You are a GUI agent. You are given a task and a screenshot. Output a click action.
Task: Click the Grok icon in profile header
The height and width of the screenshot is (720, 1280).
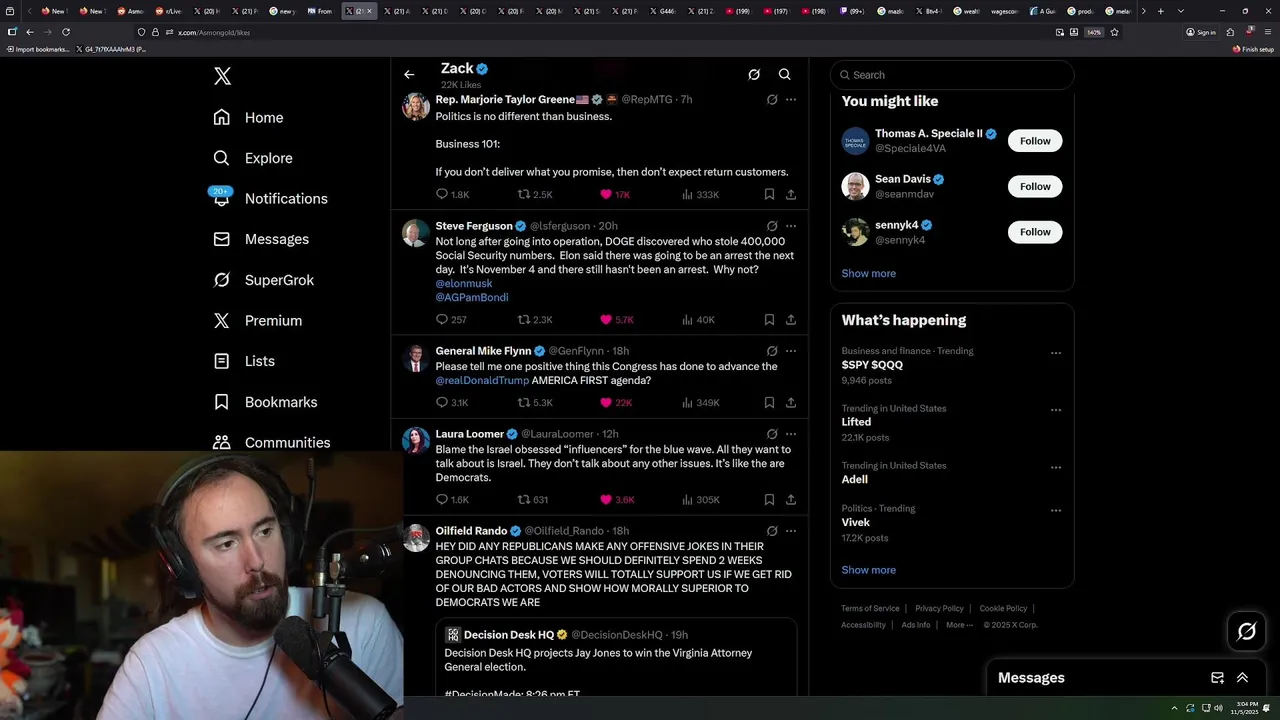point(754,74)
